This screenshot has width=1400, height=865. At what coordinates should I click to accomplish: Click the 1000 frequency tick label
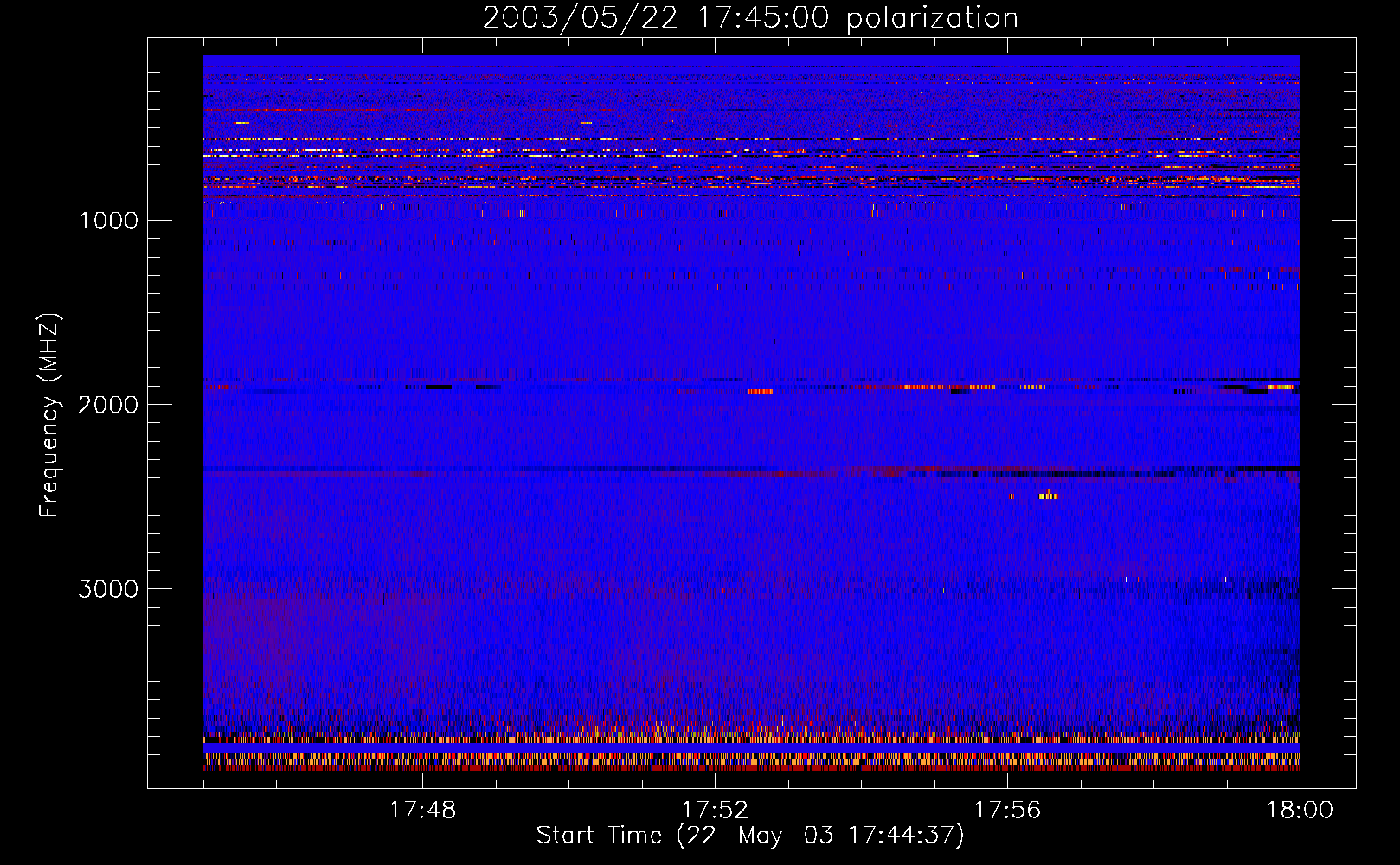tap(108, 221)
